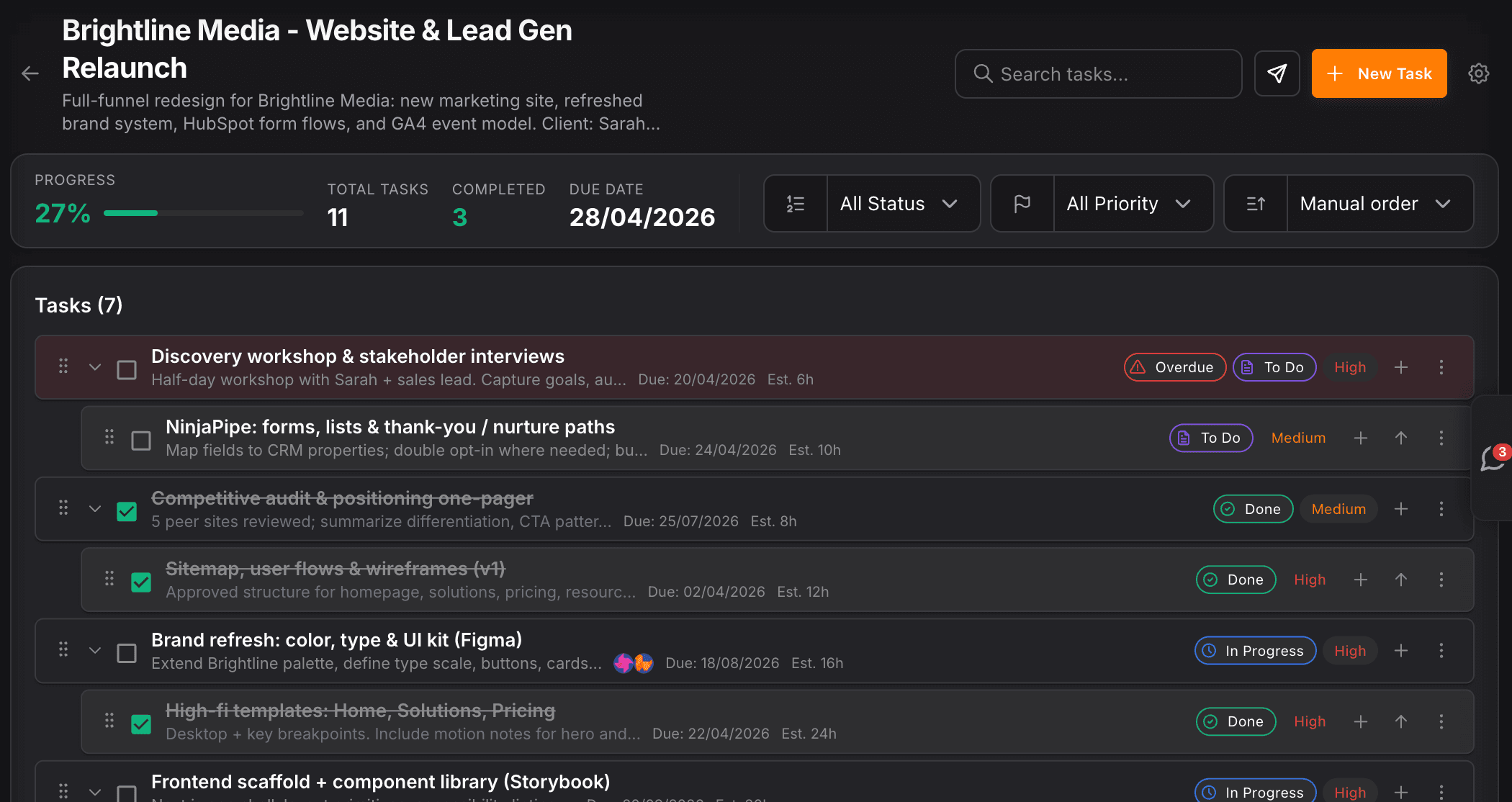This screenshot has width=1512, height=802.
Task: Click the In Progress status on Brand refresh
Action: pyautogui.click(x=1255, y=651)
